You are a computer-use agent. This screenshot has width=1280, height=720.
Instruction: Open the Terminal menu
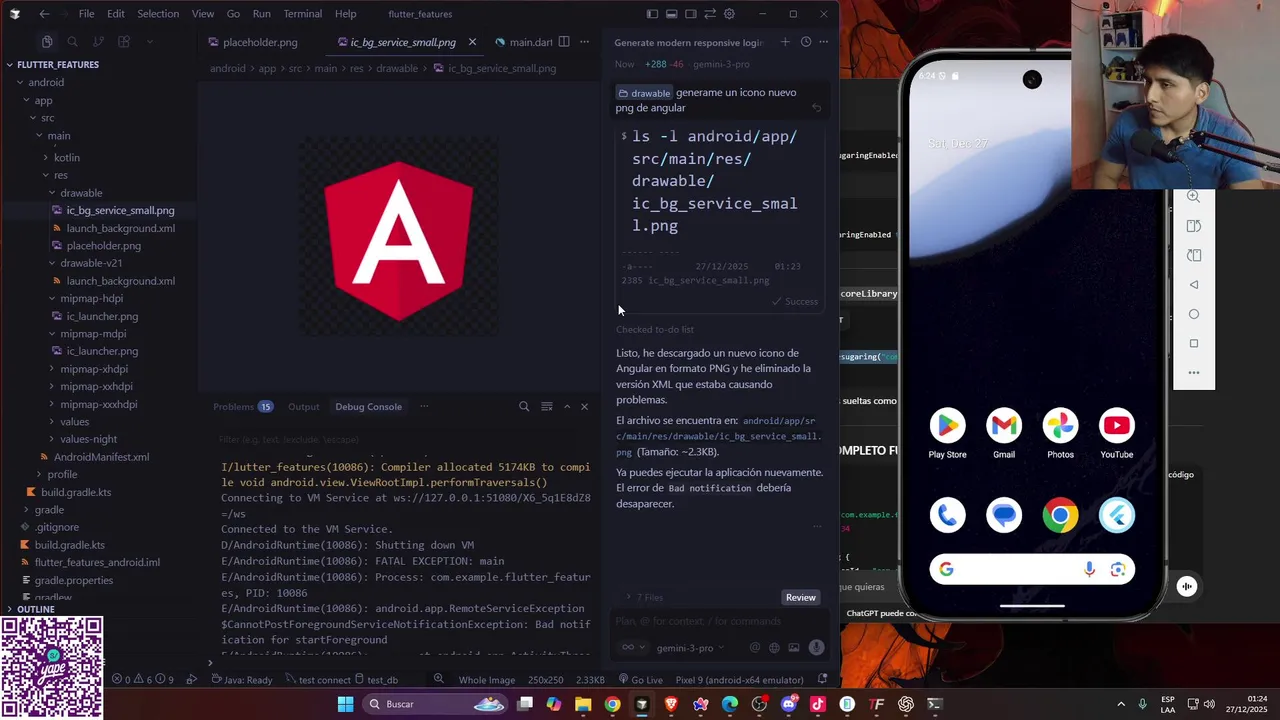pos(302,14)
